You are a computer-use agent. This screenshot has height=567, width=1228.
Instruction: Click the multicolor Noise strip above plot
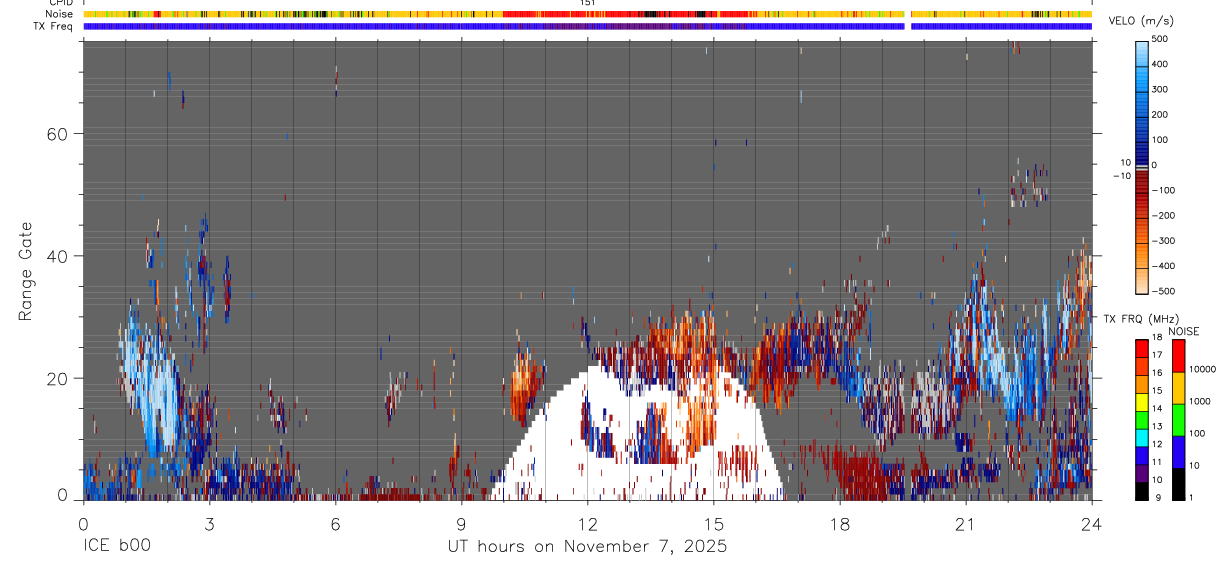[588, 14]
